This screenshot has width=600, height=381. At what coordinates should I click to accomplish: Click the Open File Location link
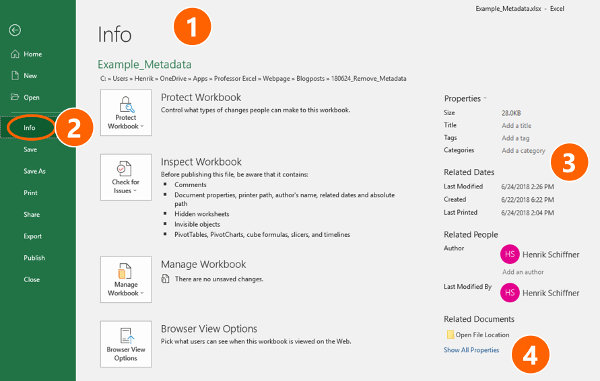coord(482,335)
